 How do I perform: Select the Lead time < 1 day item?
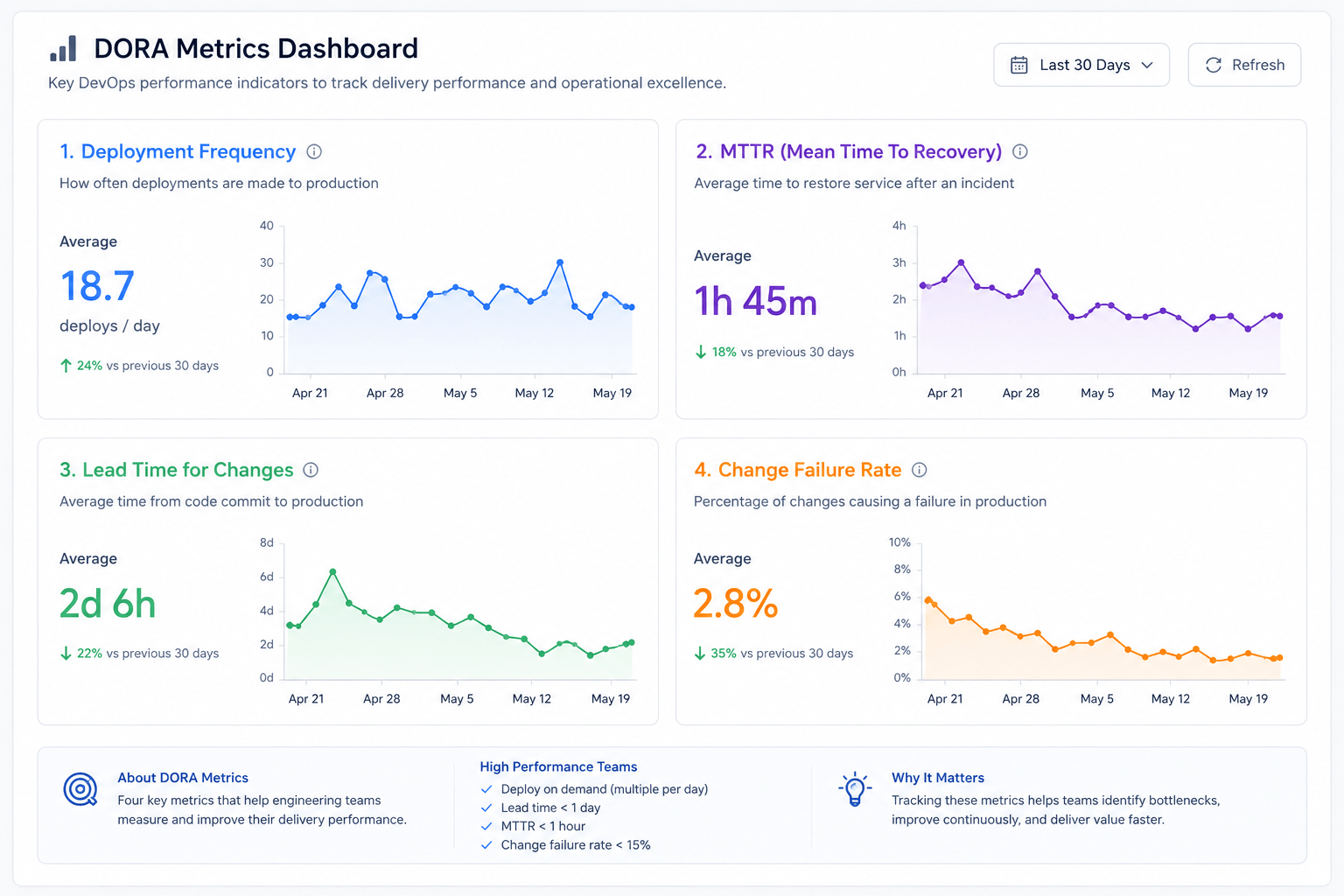[x=550, y=808]
